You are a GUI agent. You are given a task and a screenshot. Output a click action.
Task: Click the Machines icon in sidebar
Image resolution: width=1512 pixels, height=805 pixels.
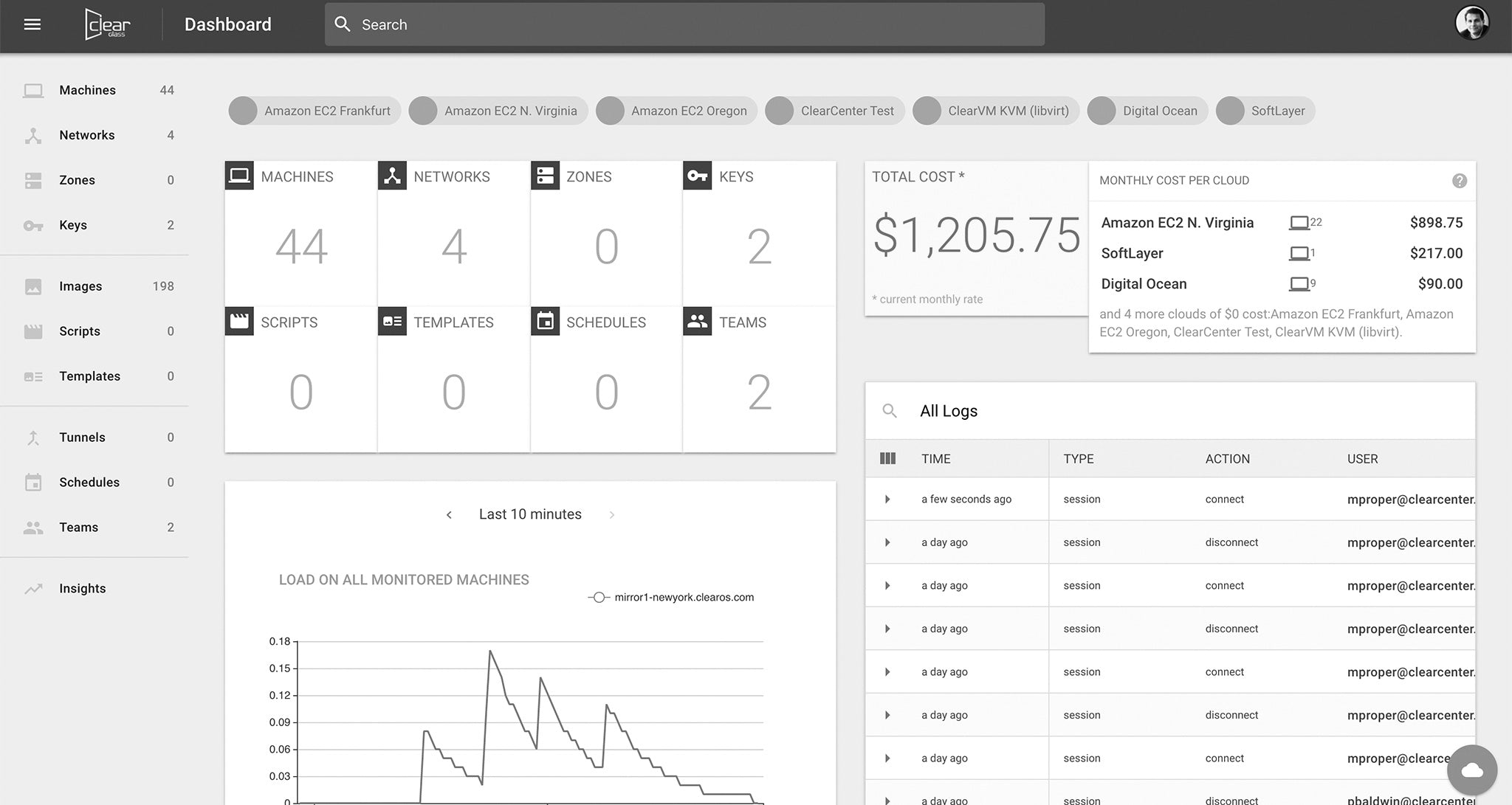point(33,90)
